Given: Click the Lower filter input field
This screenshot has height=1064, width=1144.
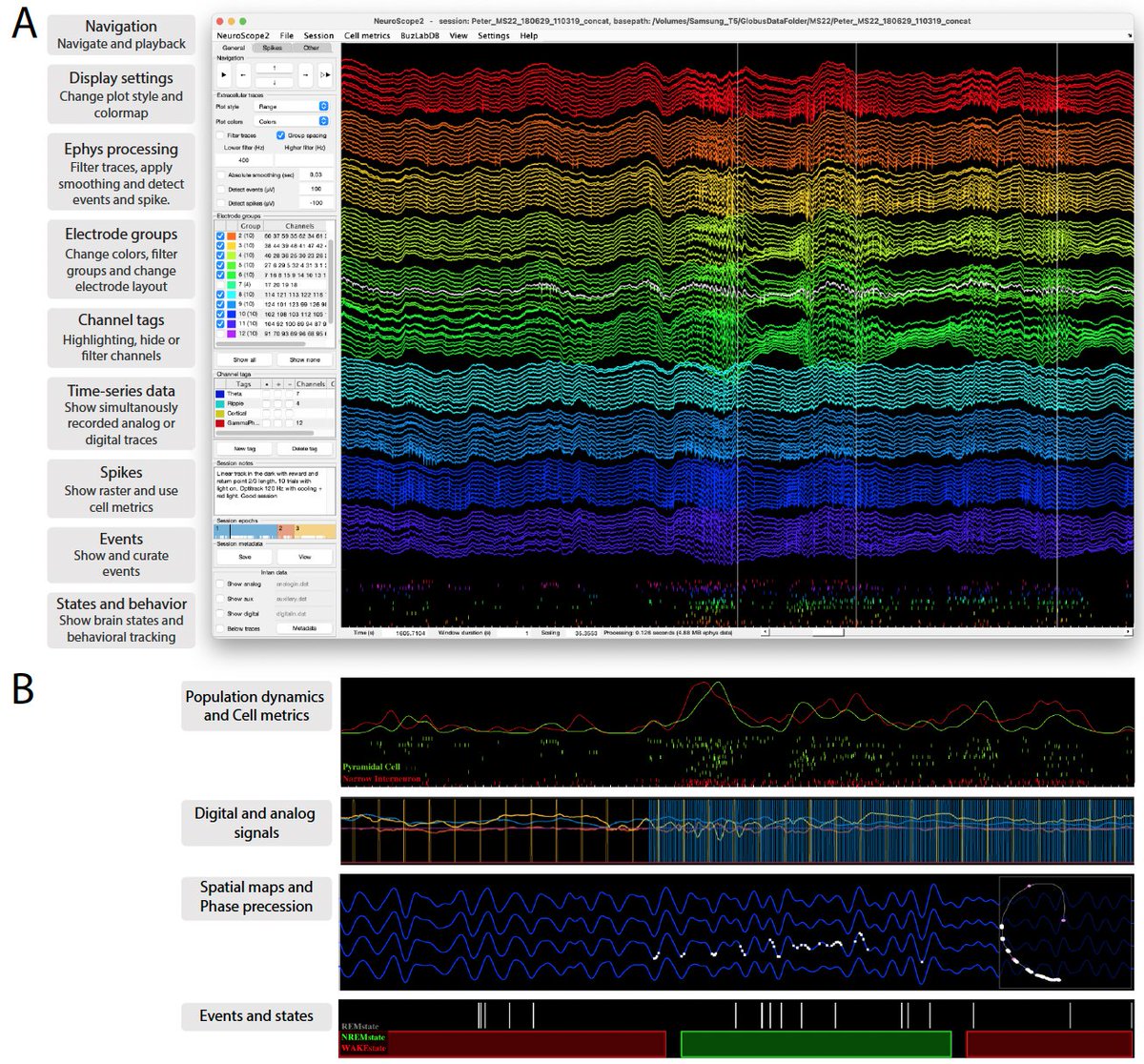Looking at the screenshot, I should point(244,160).
